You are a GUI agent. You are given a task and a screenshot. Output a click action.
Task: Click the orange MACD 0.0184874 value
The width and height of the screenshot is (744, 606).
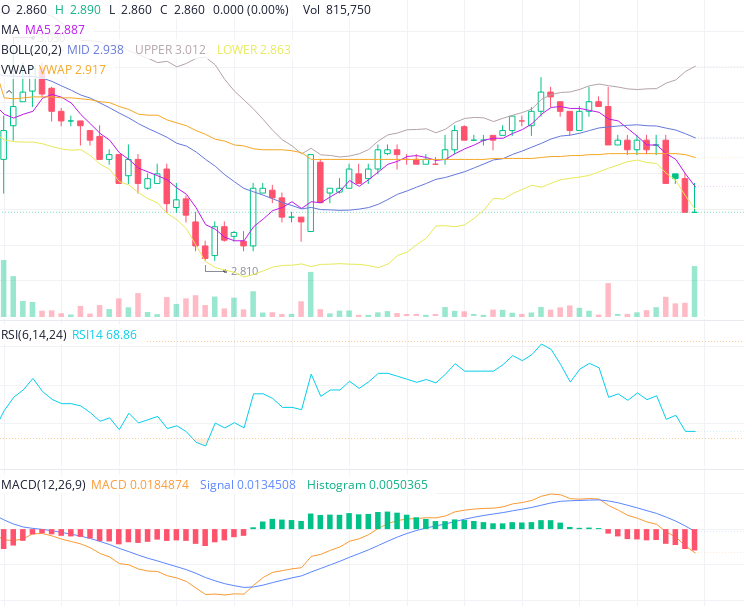point(140,485)
